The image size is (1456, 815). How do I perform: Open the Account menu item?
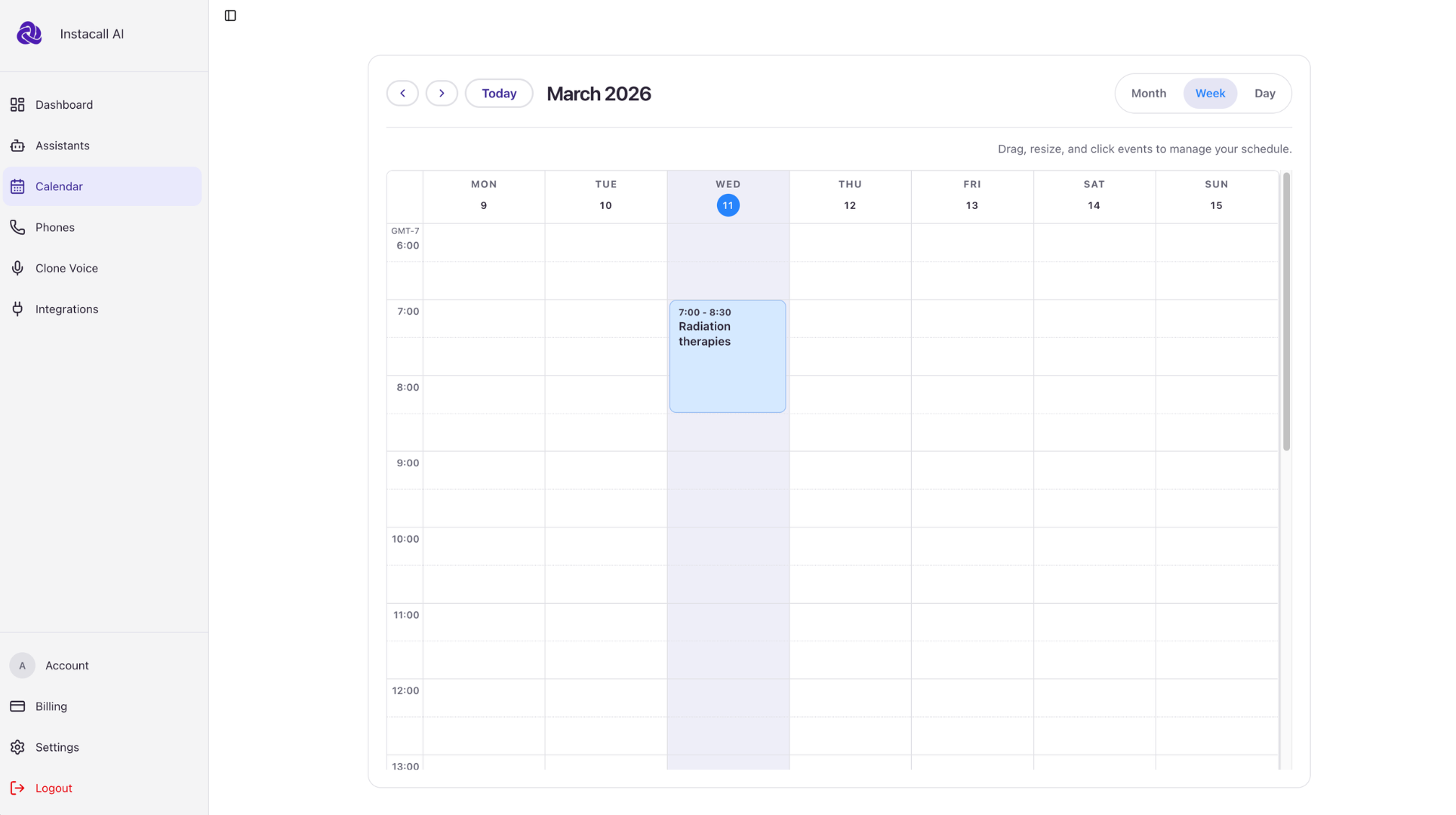coord(66,666)
